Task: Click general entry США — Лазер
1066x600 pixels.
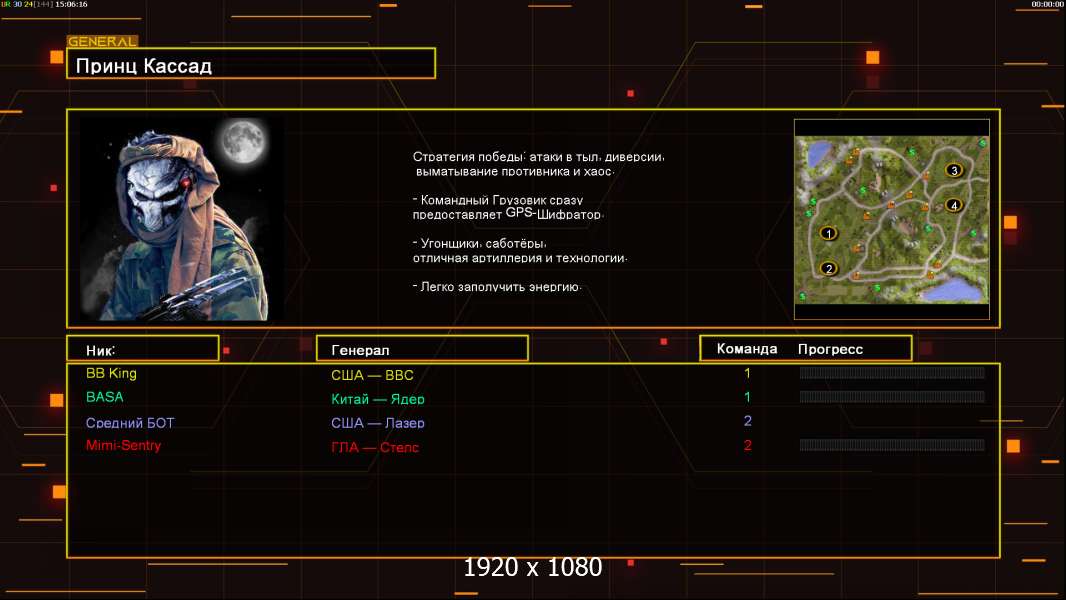Action: pyautogui.click(x=377, y=423)
